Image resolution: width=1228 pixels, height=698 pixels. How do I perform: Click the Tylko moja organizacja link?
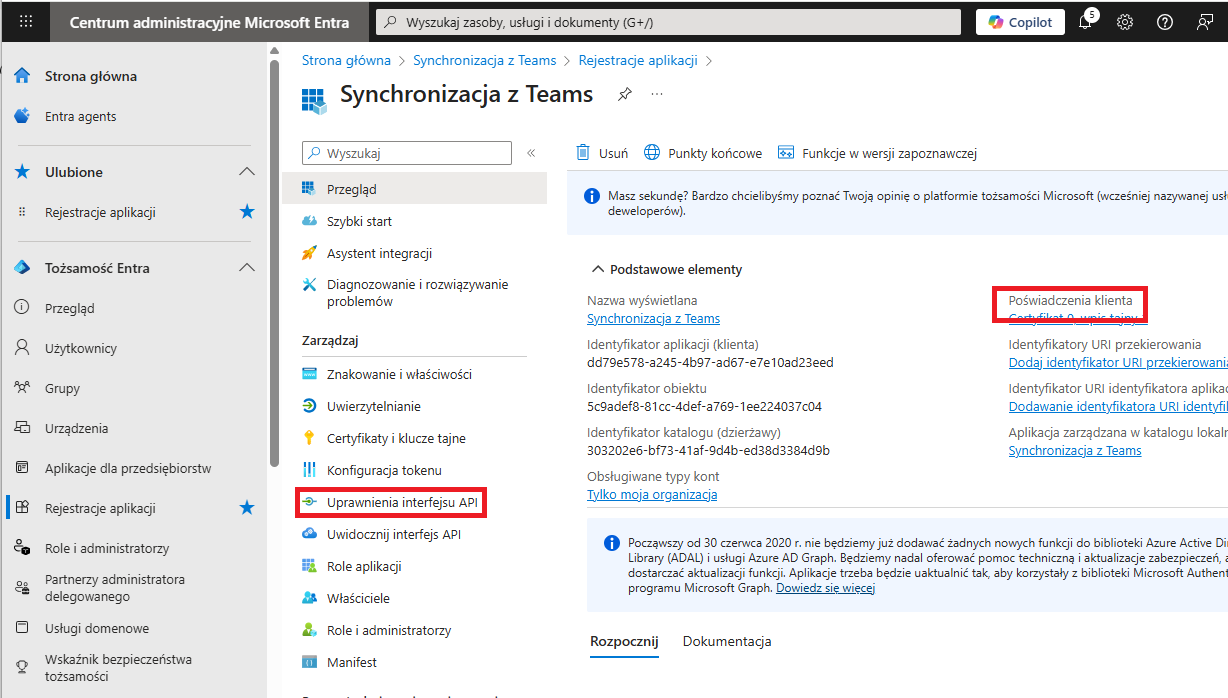click(x=652, y=495)
